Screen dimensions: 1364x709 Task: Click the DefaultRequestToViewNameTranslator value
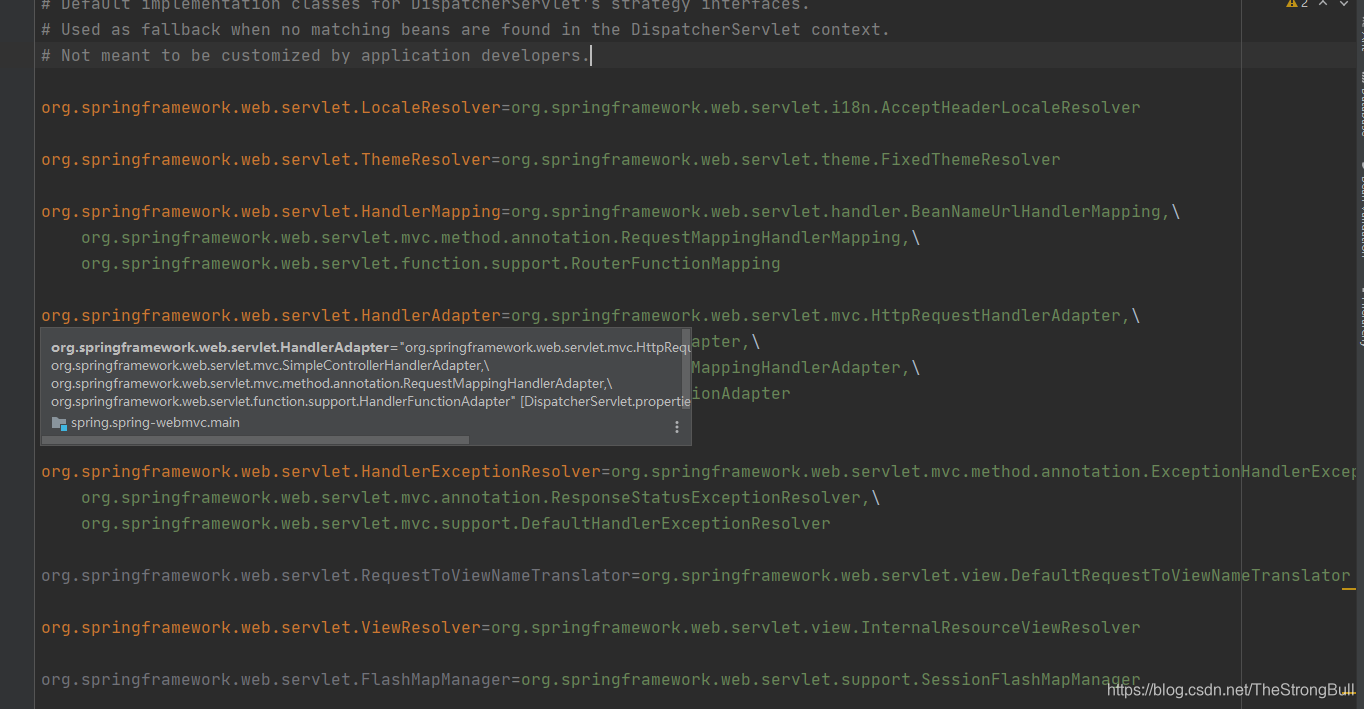point(996,575)
